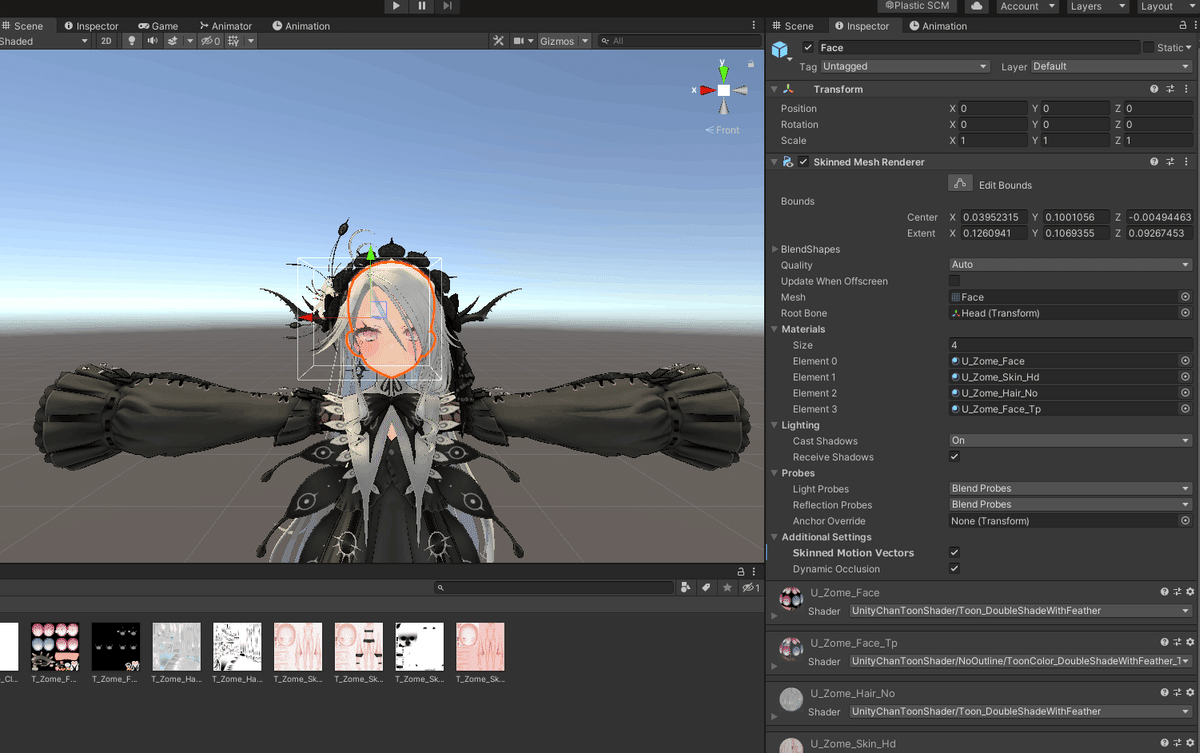Viewport: 1200px width, 753px height.
Task: Toggle scene grid visibility icon
Action: click(233, 41)
